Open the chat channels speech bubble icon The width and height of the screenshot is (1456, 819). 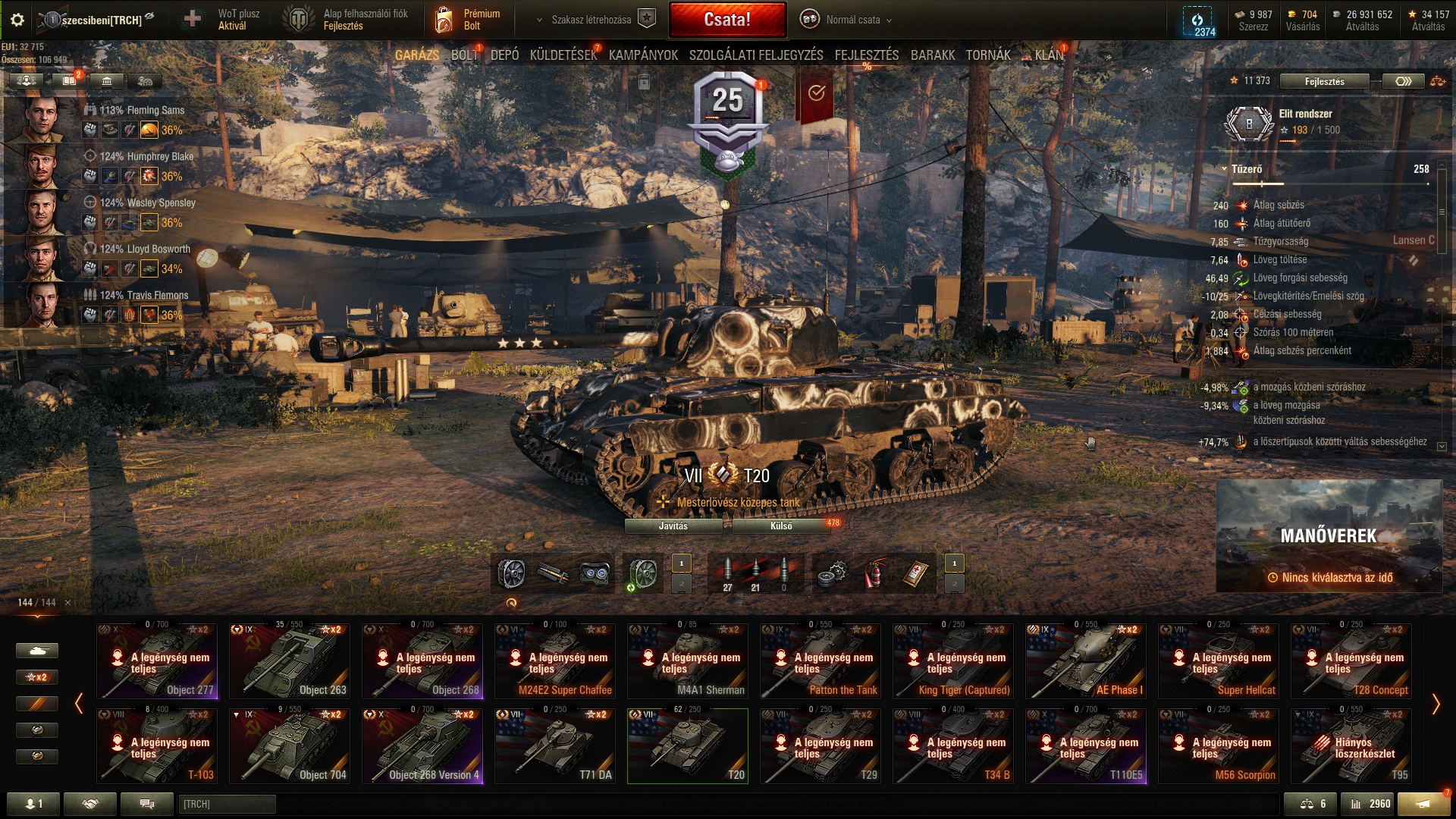147,804
